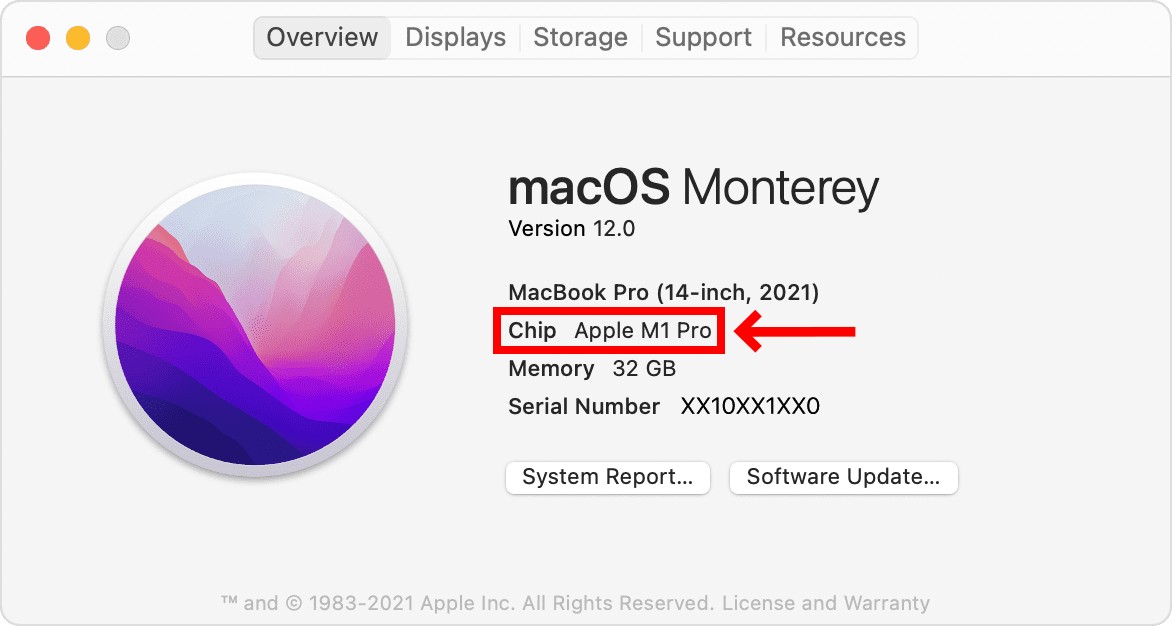Click the yellow minimize window button
1172x626 pixels.
78,37
